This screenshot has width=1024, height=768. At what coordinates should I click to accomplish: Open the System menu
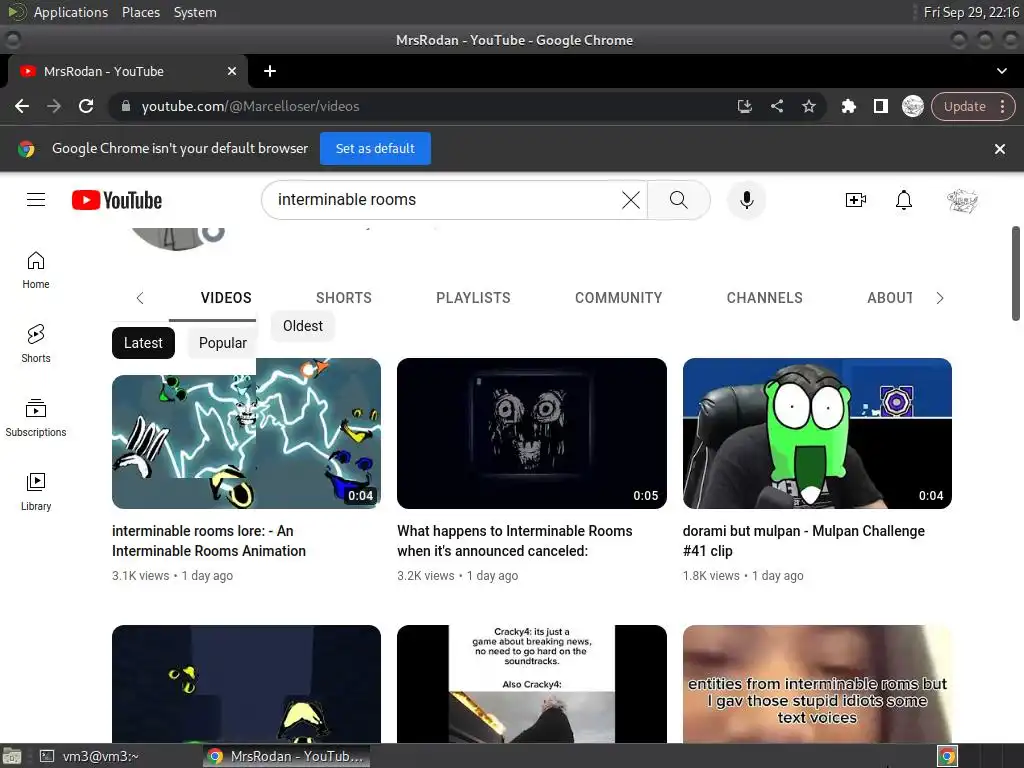click(x=195, y=12)
